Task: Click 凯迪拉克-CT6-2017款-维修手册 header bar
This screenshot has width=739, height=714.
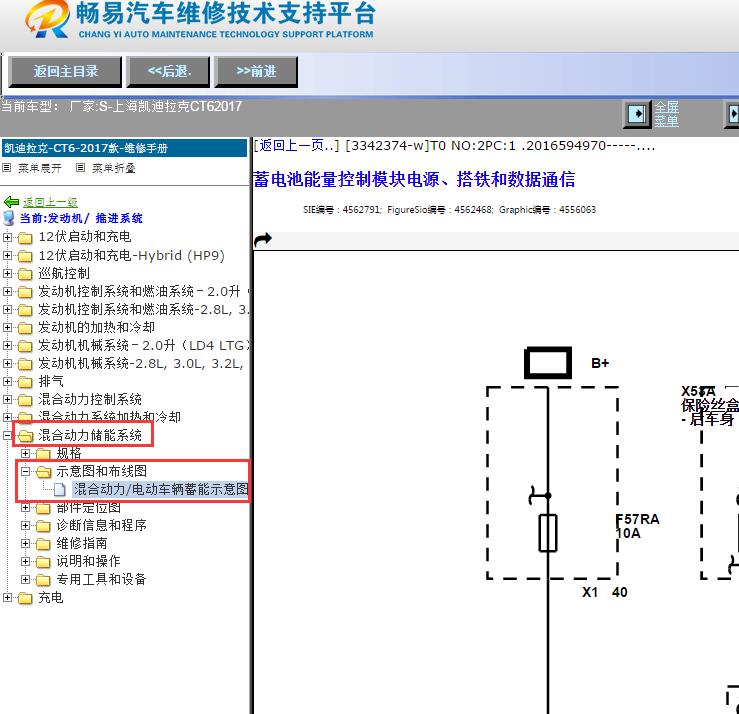Action: click(124, 148)
